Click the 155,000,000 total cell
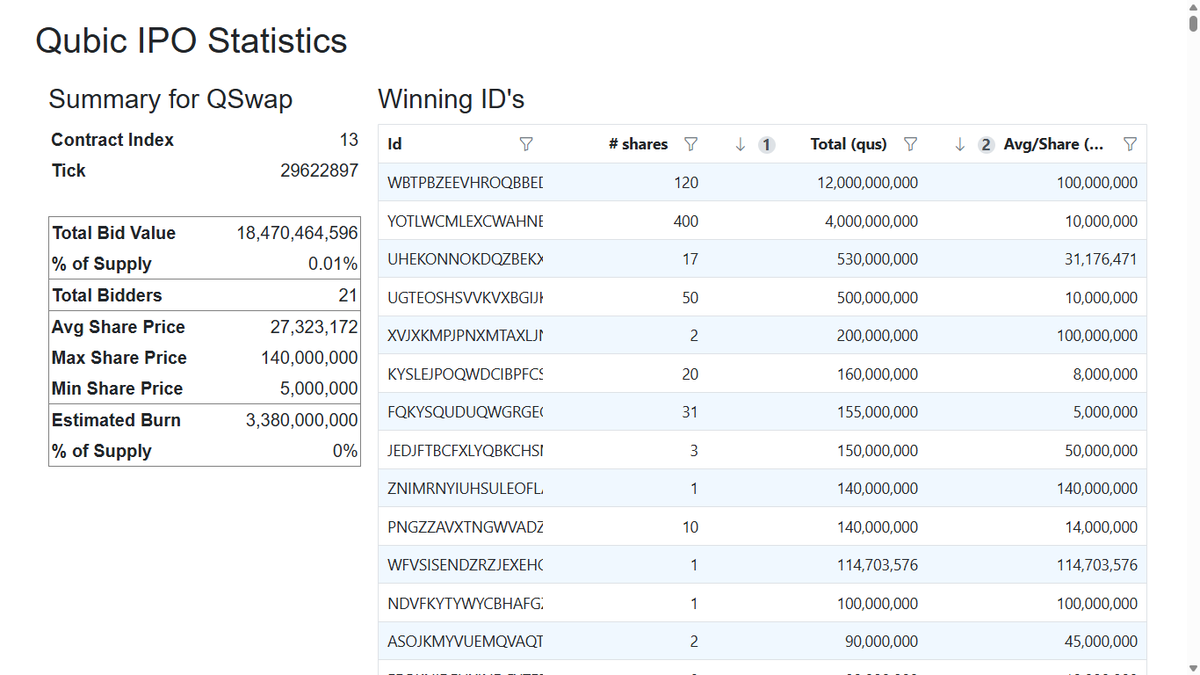Viewport: 1200px width, 675px height. click(818, 412)
